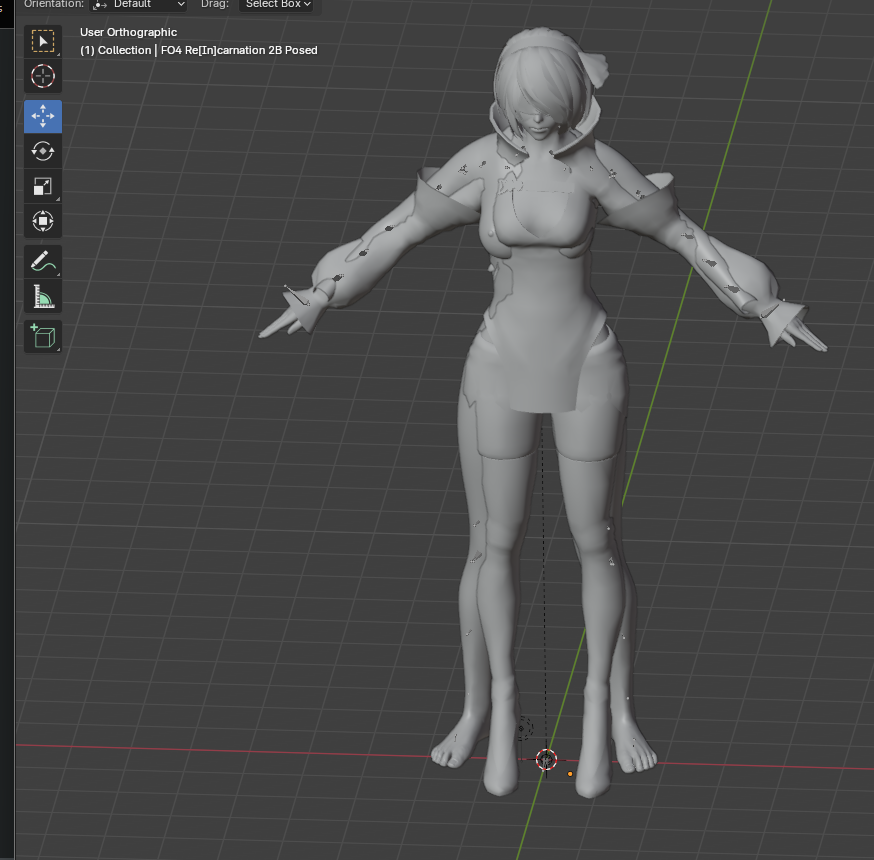Screen dimensions: 874x860
Task: Click the Add Cube tool
Action: tap(43, 337)
